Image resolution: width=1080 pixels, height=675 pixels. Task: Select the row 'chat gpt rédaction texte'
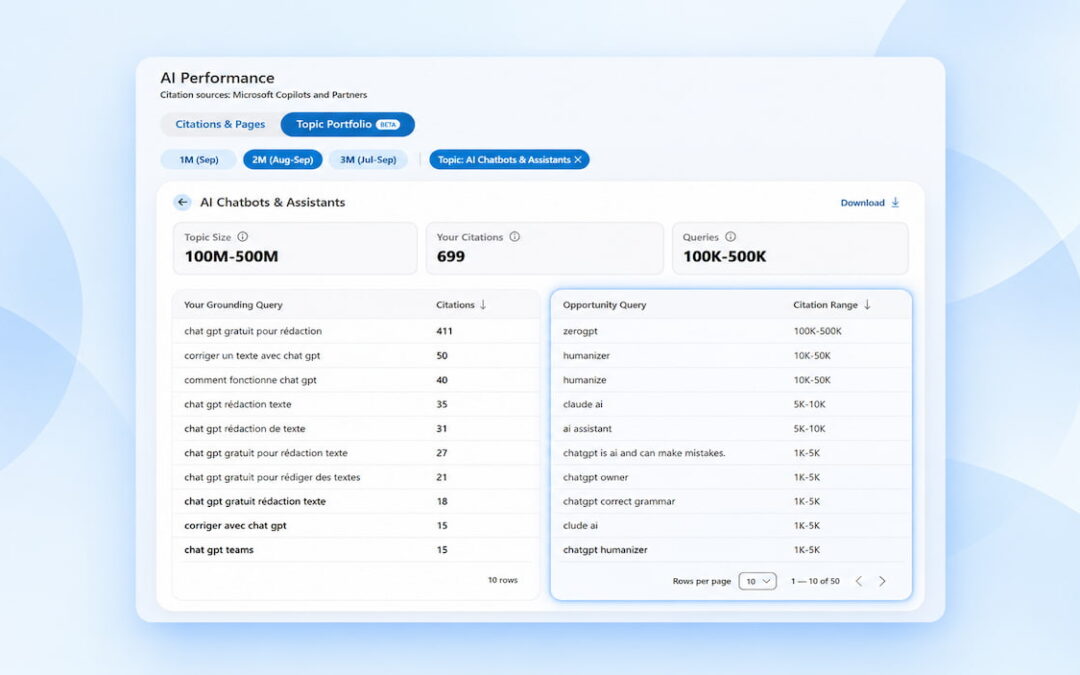pyautogui.click(x=355, y=404)
